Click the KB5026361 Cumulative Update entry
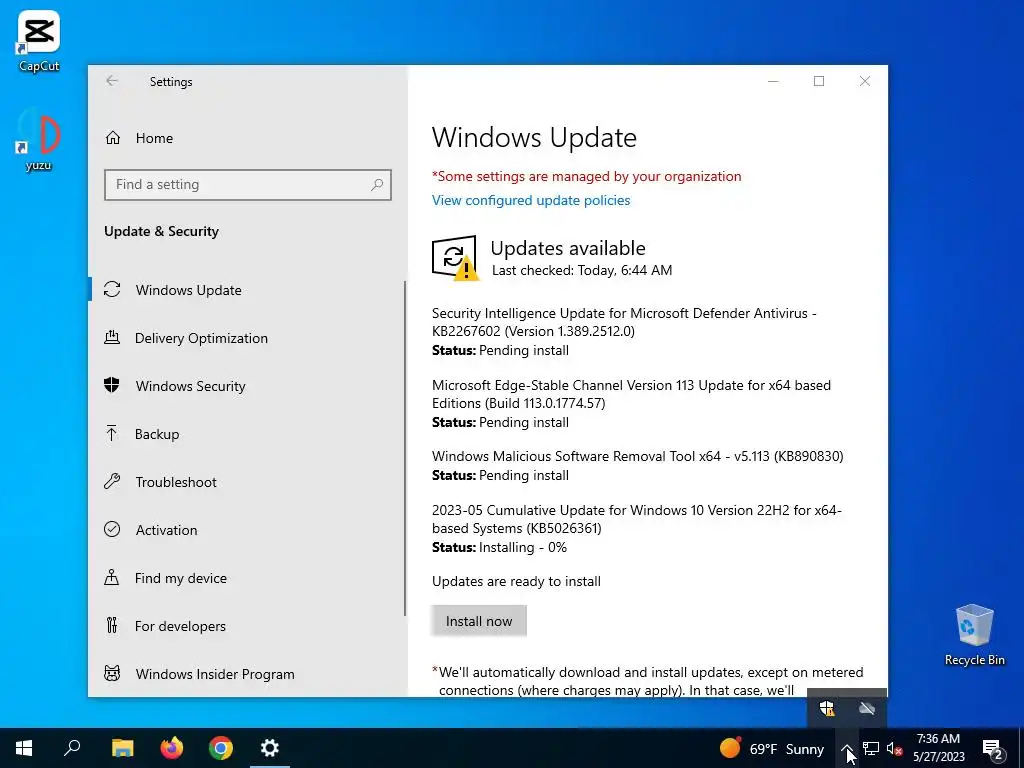This screenshot has width=1024, height=768. pos(637,528)
